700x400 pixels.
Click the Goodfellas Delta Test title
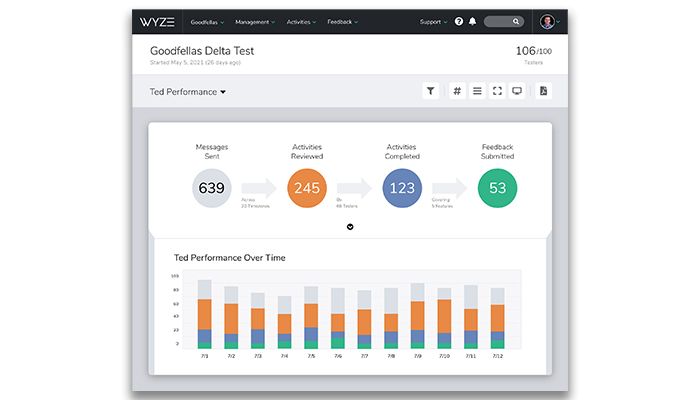202,51
